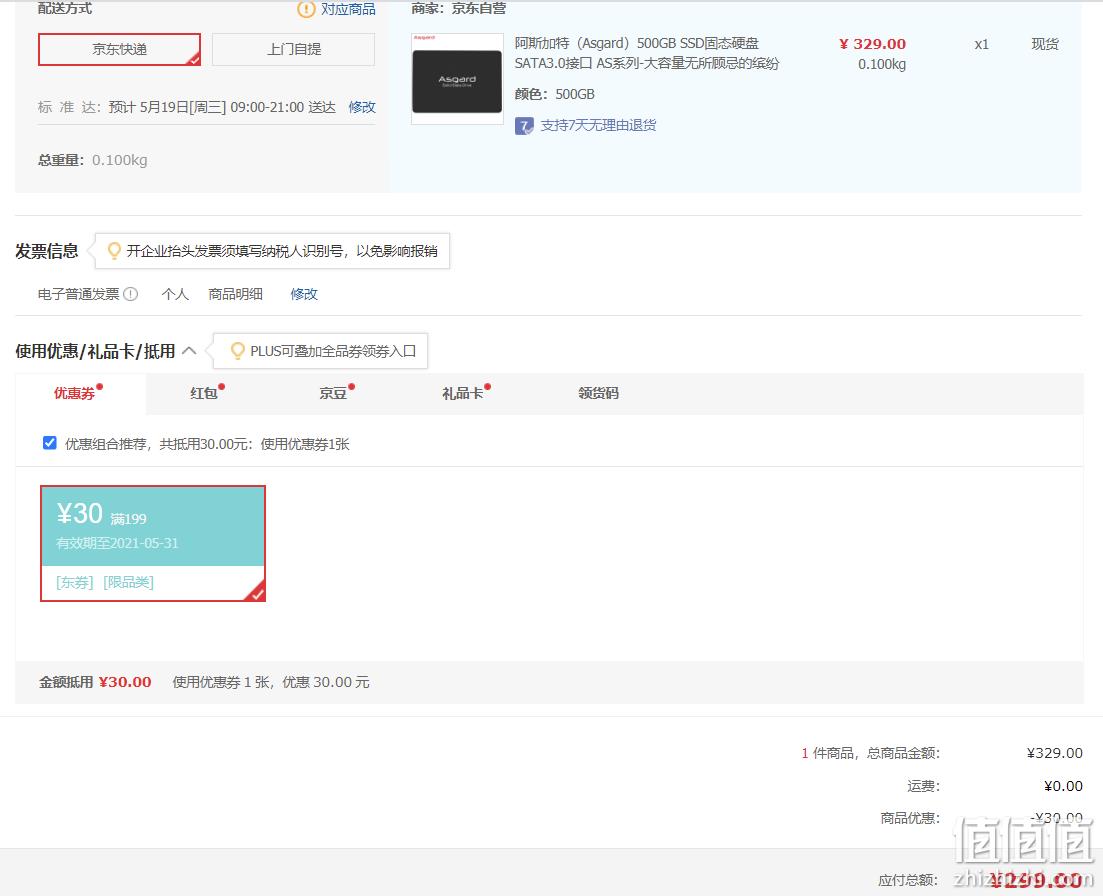Screen dimensions: 1103x896
Task: Click 修改 in the invoice info row
Action: point(304,294)
